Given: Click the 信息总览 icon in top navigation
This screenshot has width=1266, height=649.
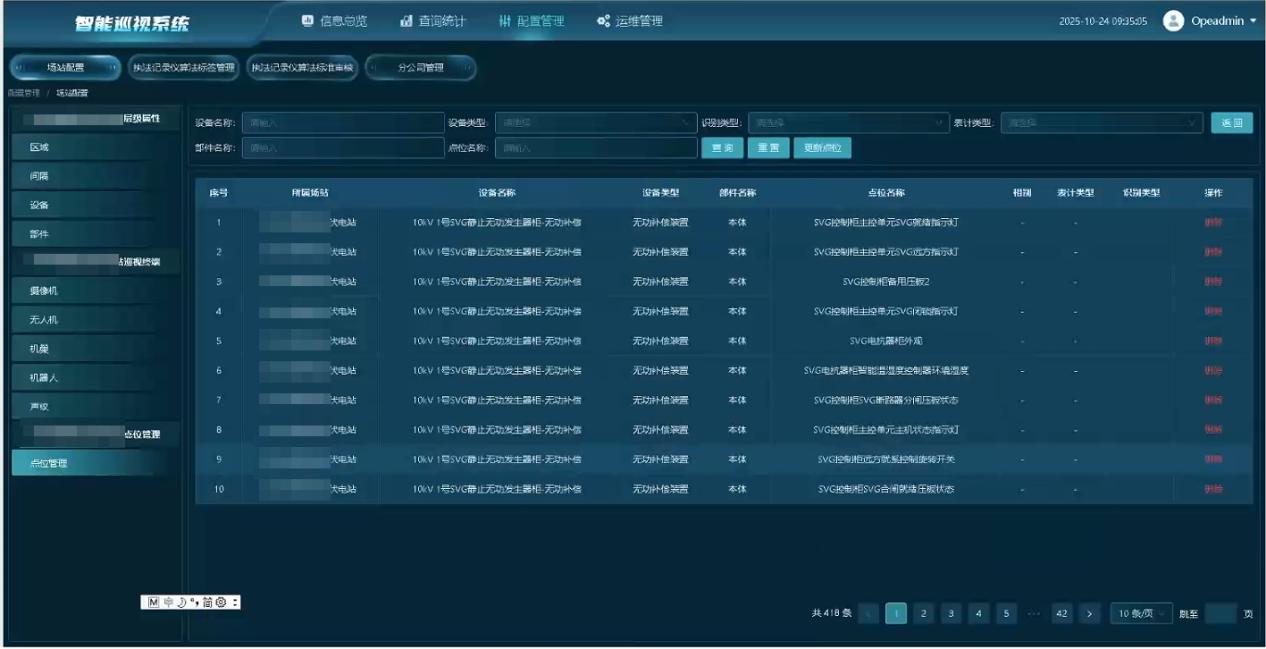Looking at the screenshot, I should pyautogui.click(x=308, y=21).
